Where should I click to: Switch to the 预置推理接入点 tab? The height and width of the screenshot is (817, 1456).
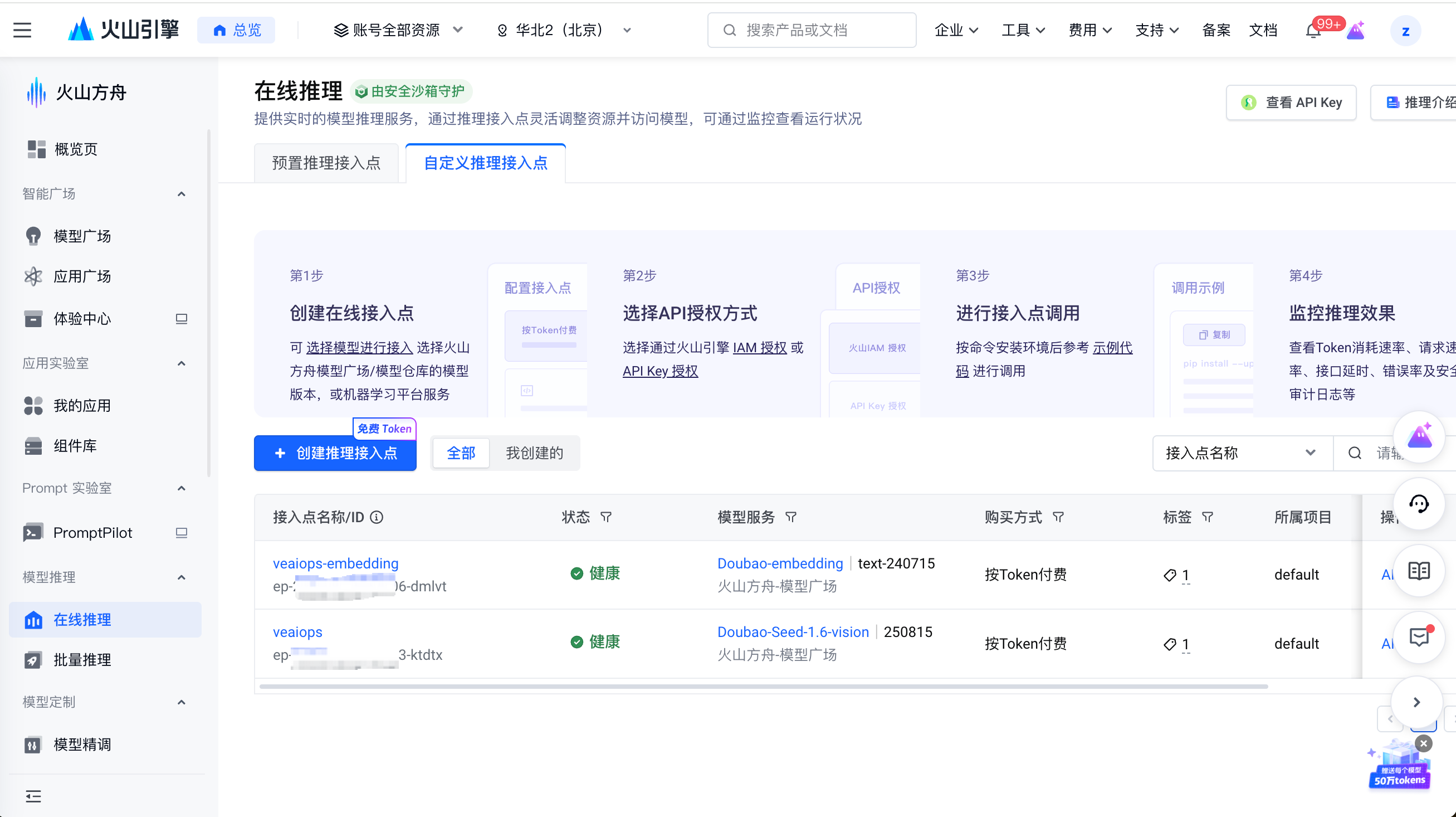click(x=327, y=163)
